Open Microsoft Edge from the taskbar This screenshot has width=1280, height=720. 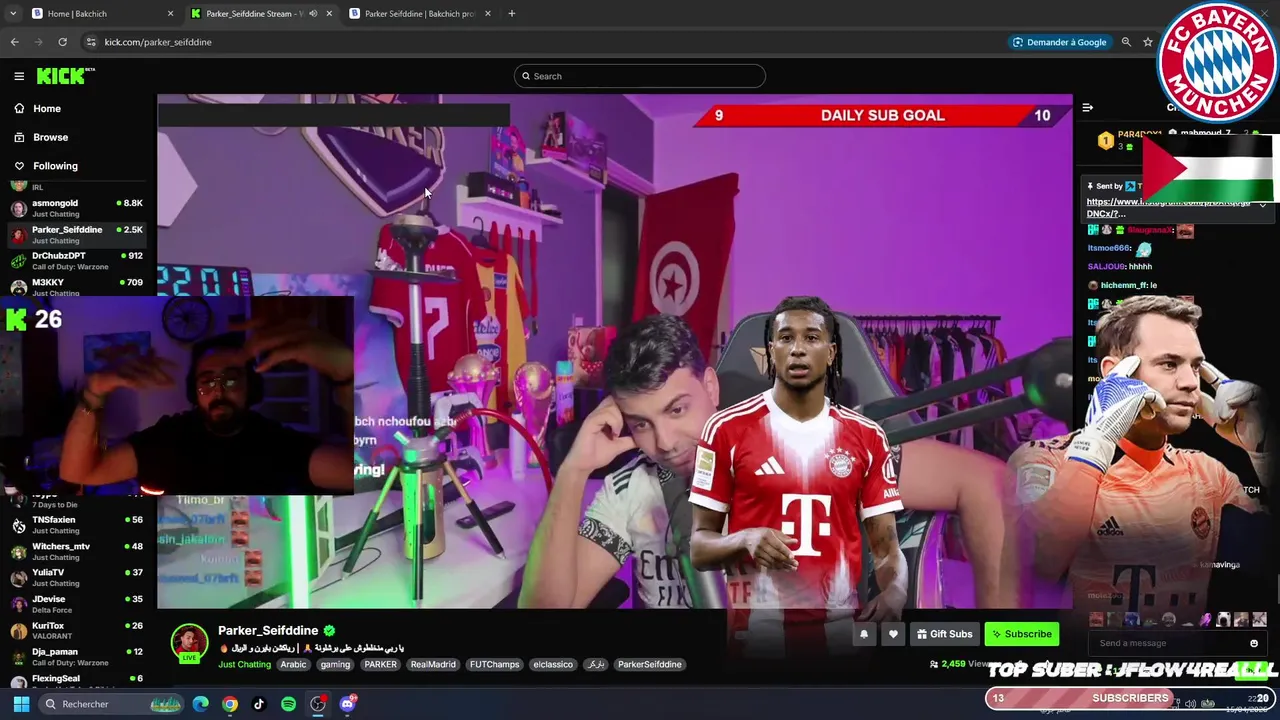pyautogui.click(x=201, y=704)
